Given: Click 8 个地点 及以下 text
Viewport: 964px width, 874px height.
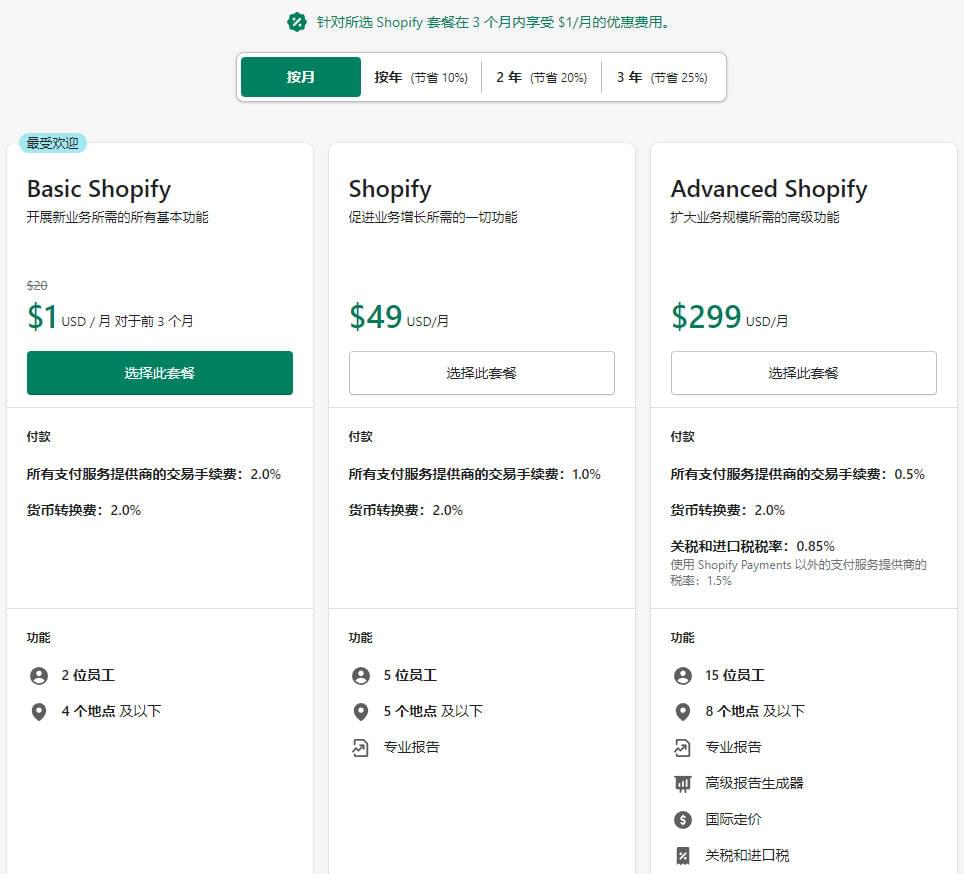Looking at the screenshot, I should point(755,712).
